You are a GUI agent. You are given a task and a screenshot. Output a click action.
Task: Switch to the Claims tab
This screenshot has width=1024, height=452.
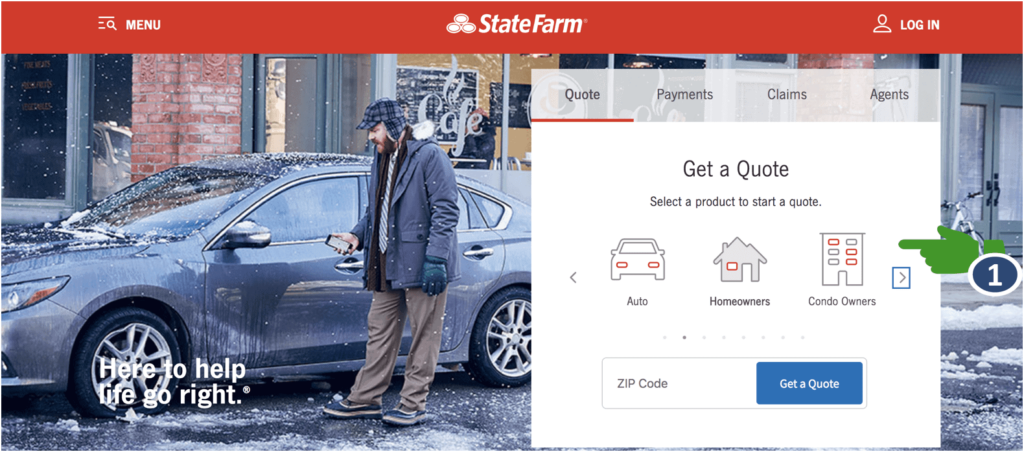point(787,94)
